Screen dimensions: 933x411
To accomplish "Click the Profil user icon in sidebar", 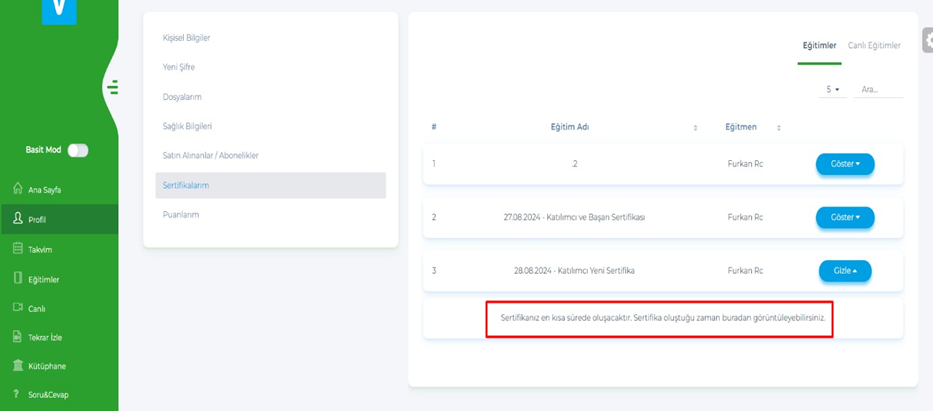I will (18, 219).
